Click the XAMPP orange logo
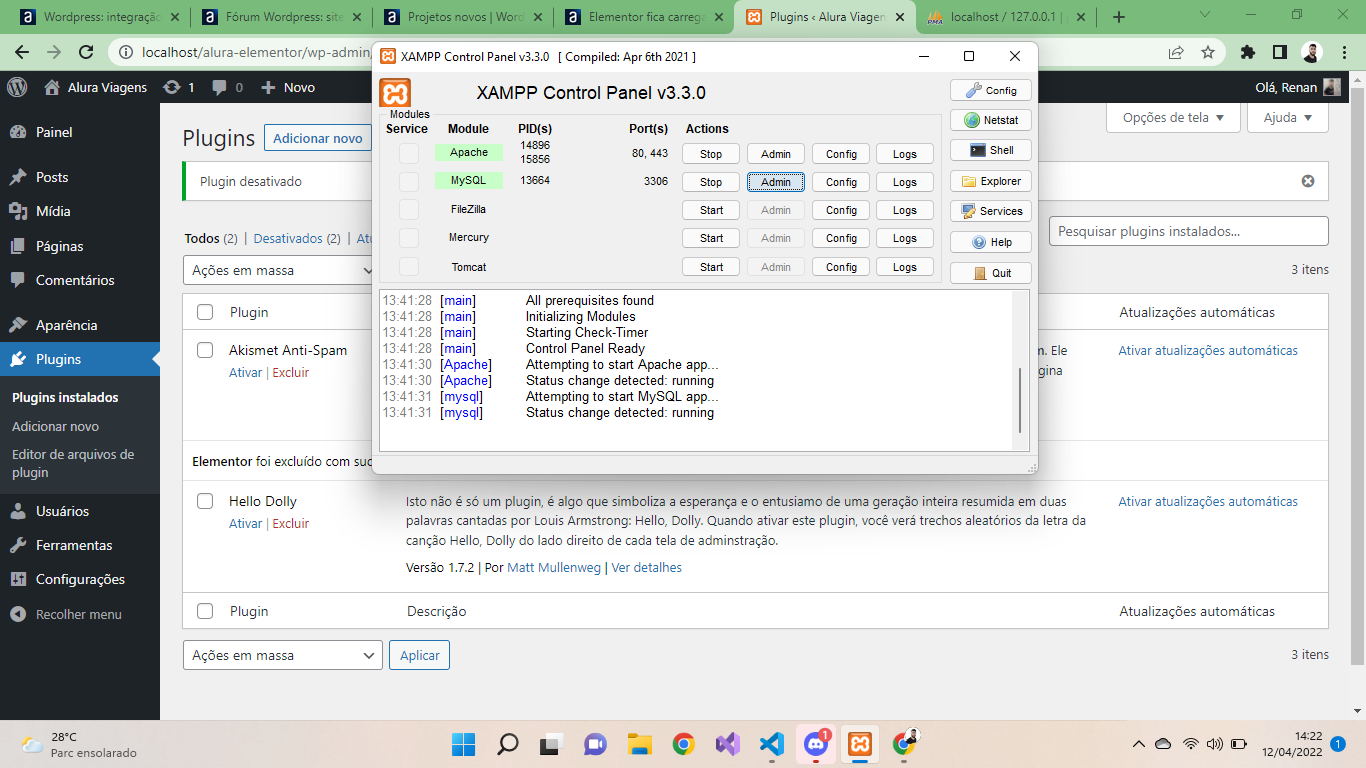1366x768 pixels. point(395,93)
